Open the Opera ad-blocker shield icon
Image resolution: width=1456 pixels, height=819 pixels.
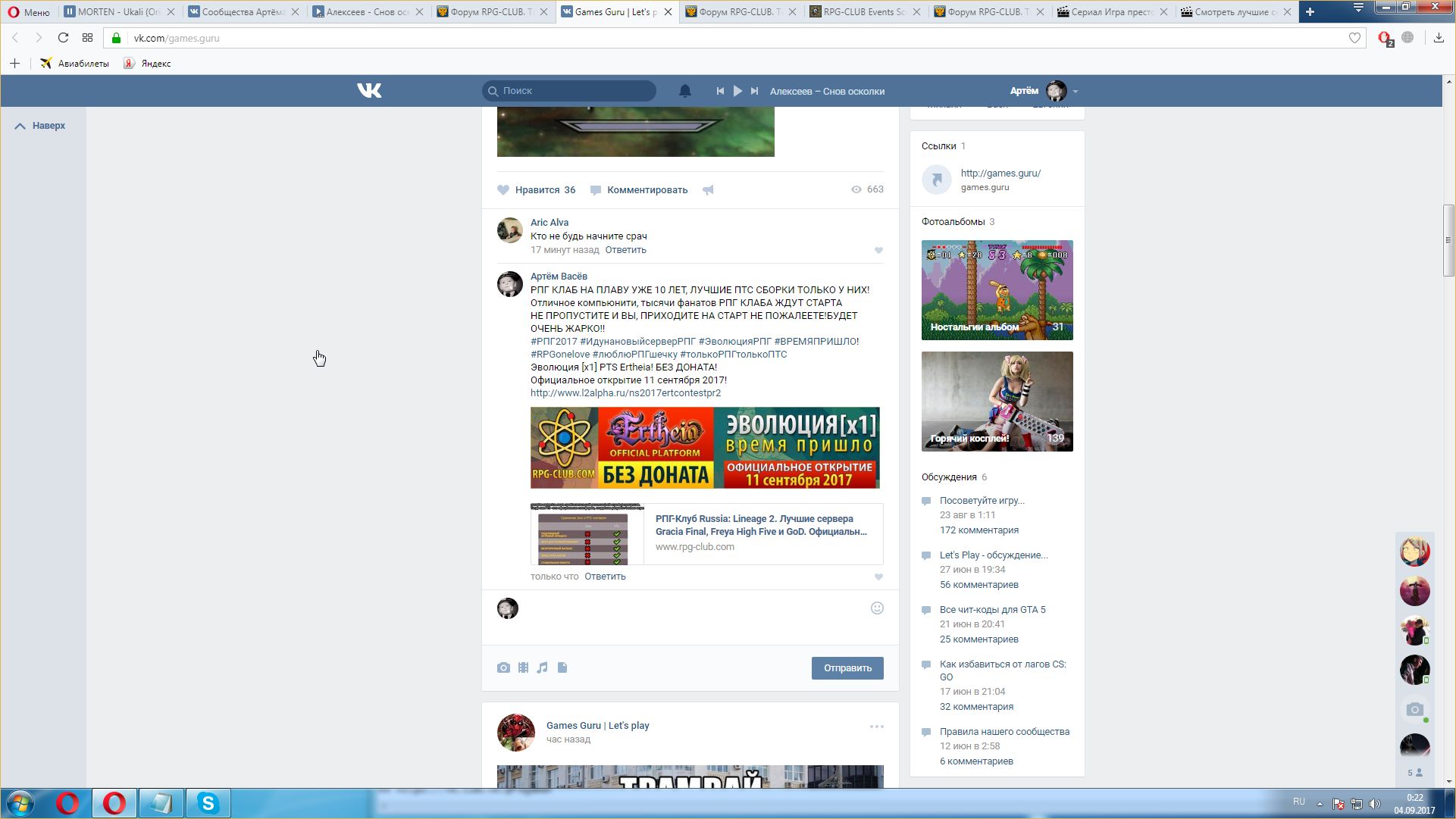(1386, 38)
